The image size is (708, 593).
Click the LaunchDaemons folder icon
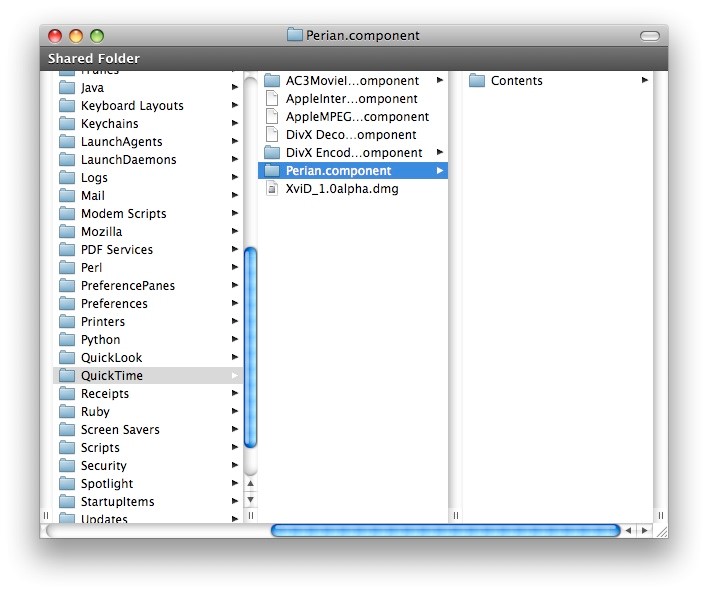coord(67,159)
